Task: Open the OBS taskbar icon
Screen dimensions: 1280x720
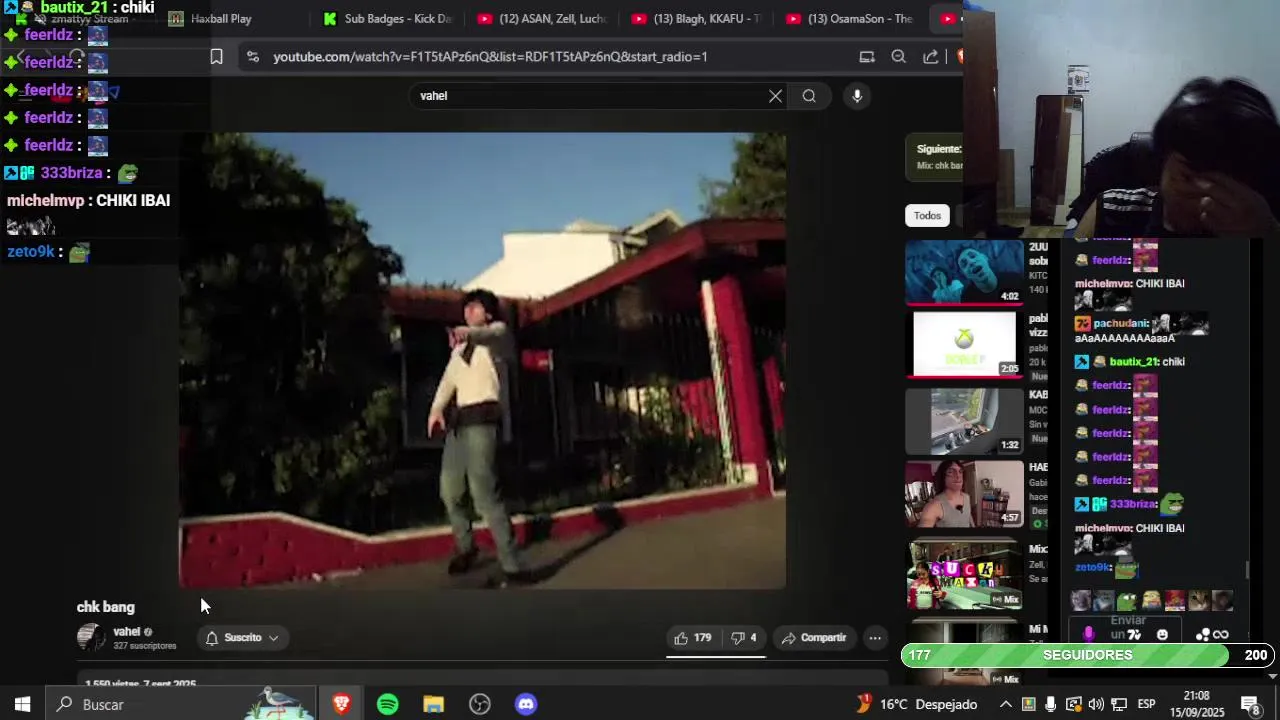Action: [480, 704]
